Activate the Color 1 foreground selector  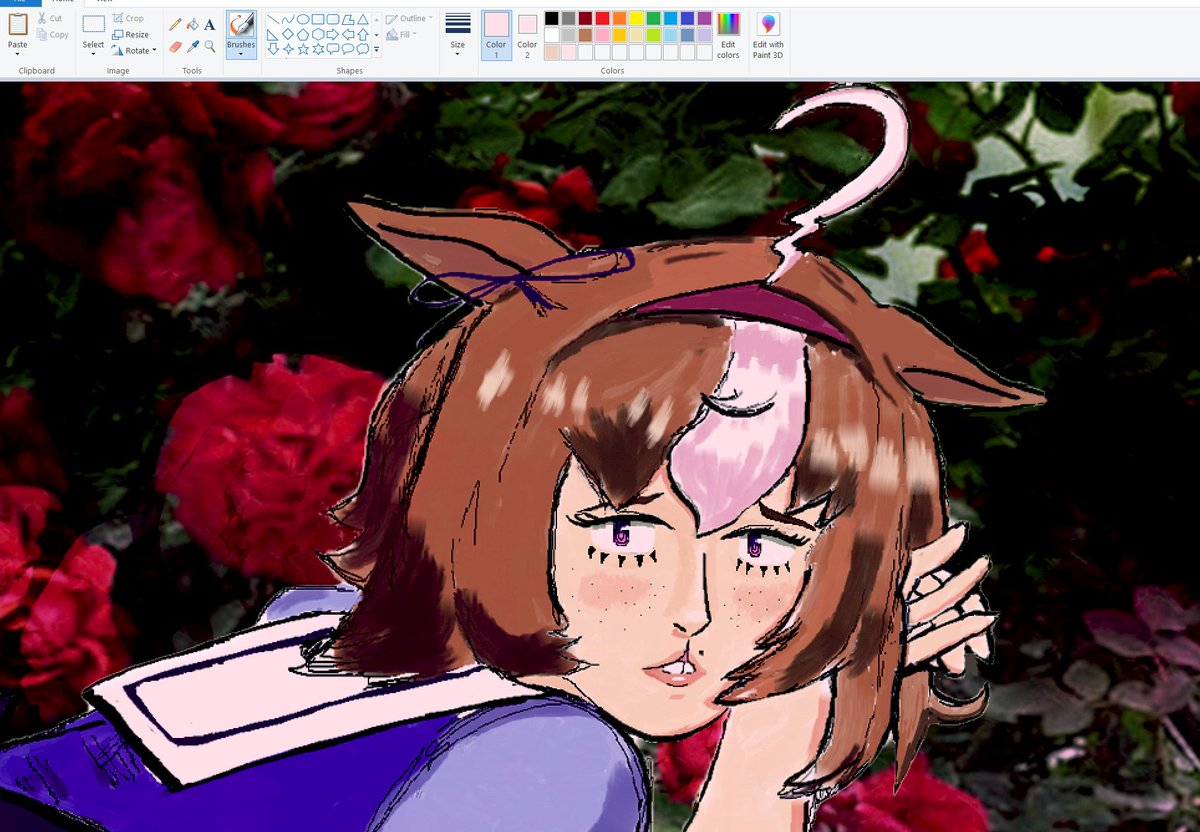[496, 35]
